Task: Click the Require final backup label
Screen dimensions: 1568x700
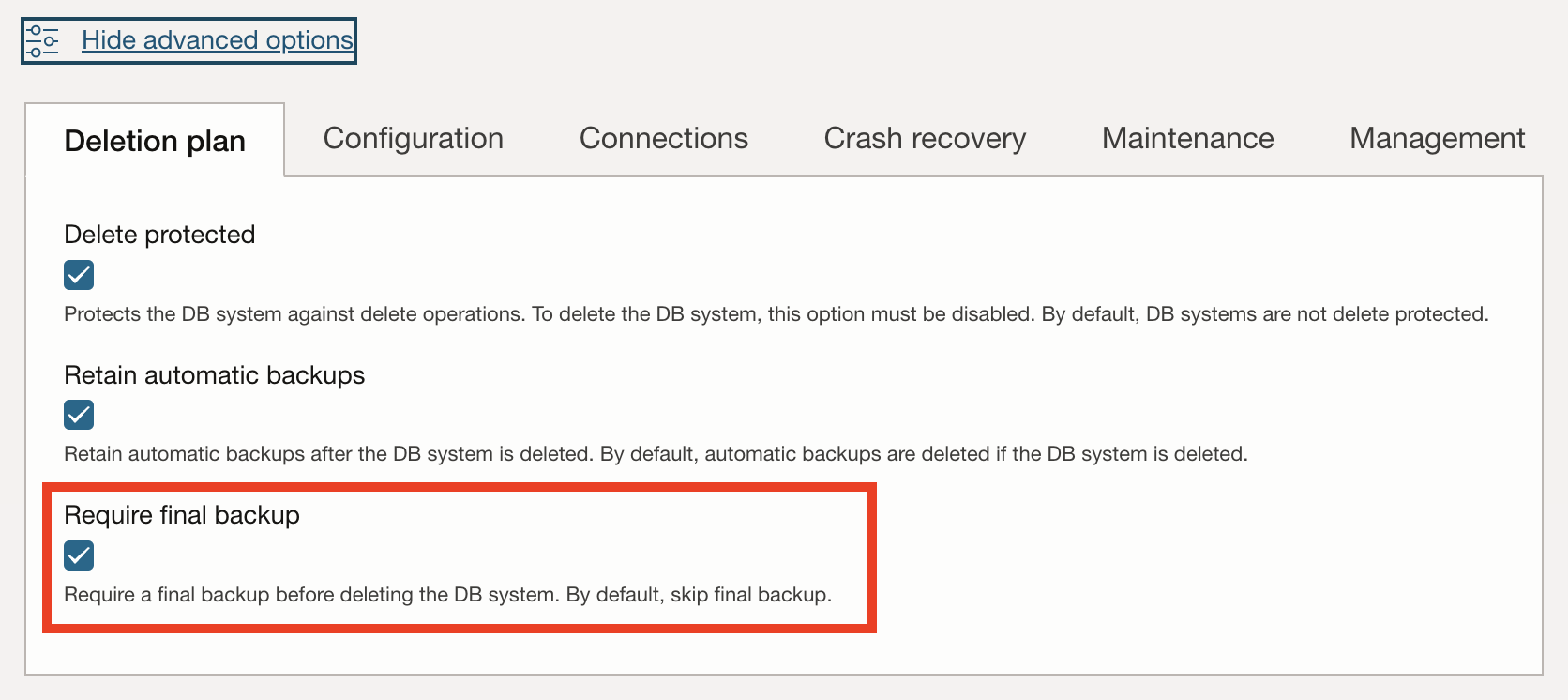Action: click(181, 514)
